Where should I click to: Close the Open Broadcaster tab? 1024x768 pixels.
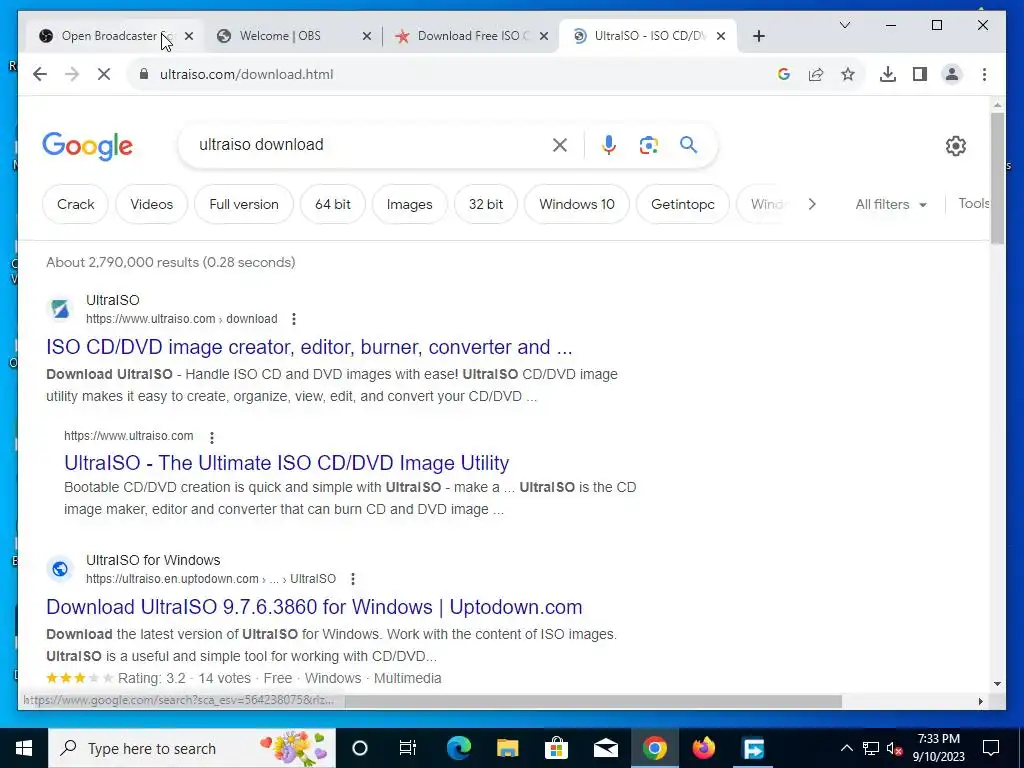(x=189, y=37)
